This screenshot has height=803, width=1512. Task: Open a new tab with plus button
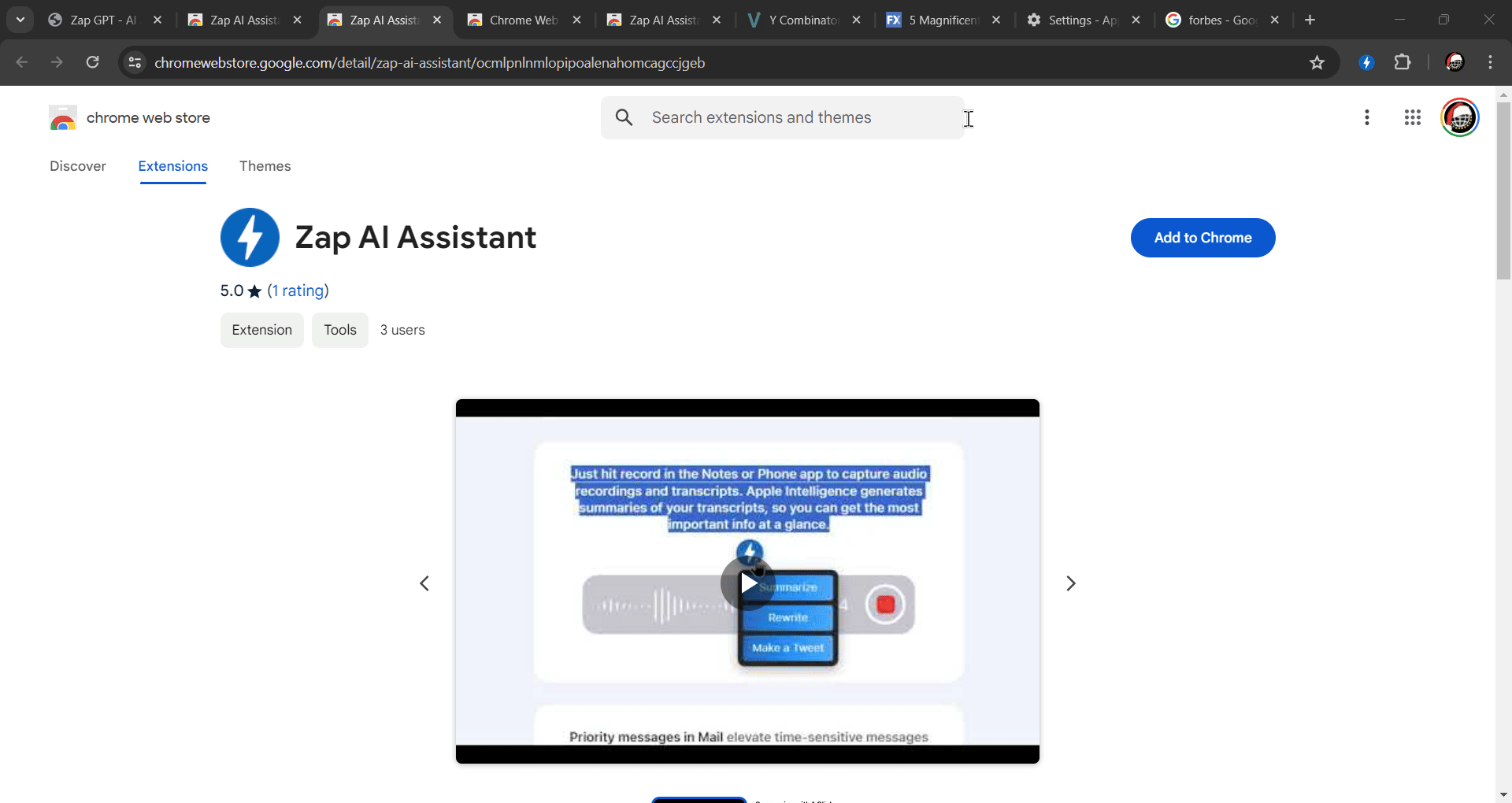click(x=1310, y=20)
